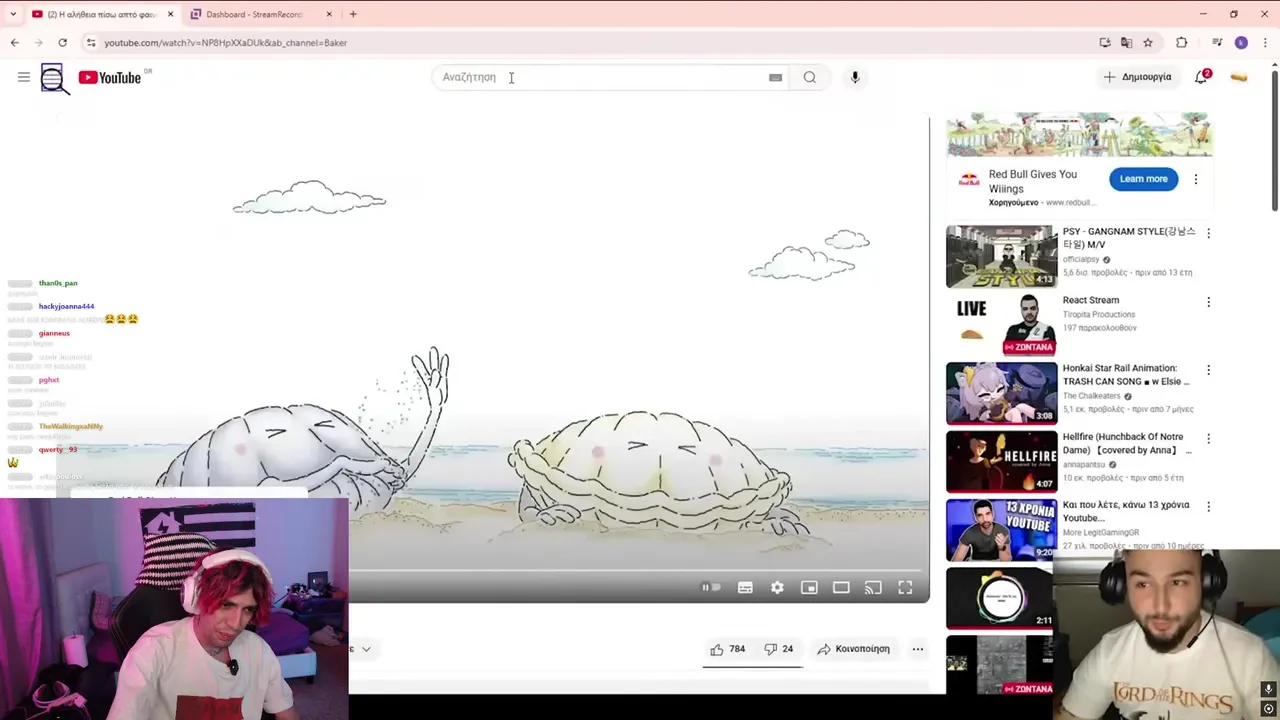Image resolution: width=1280 pixels, height=720 pixels.
Task: Switch to theater mode
Action: 841,588
